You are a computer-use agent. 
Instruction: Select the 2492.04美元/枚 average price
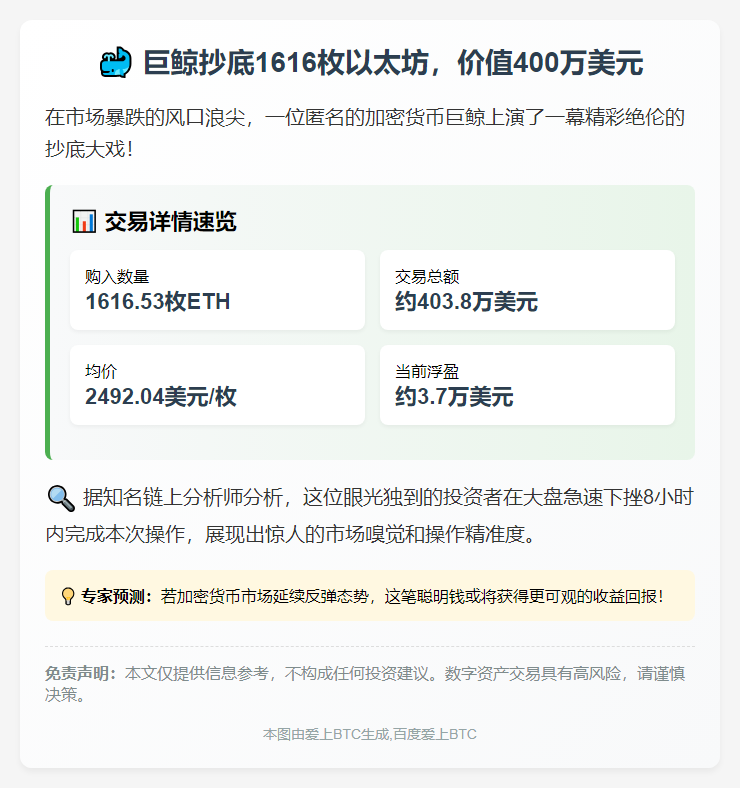(161, 397)
